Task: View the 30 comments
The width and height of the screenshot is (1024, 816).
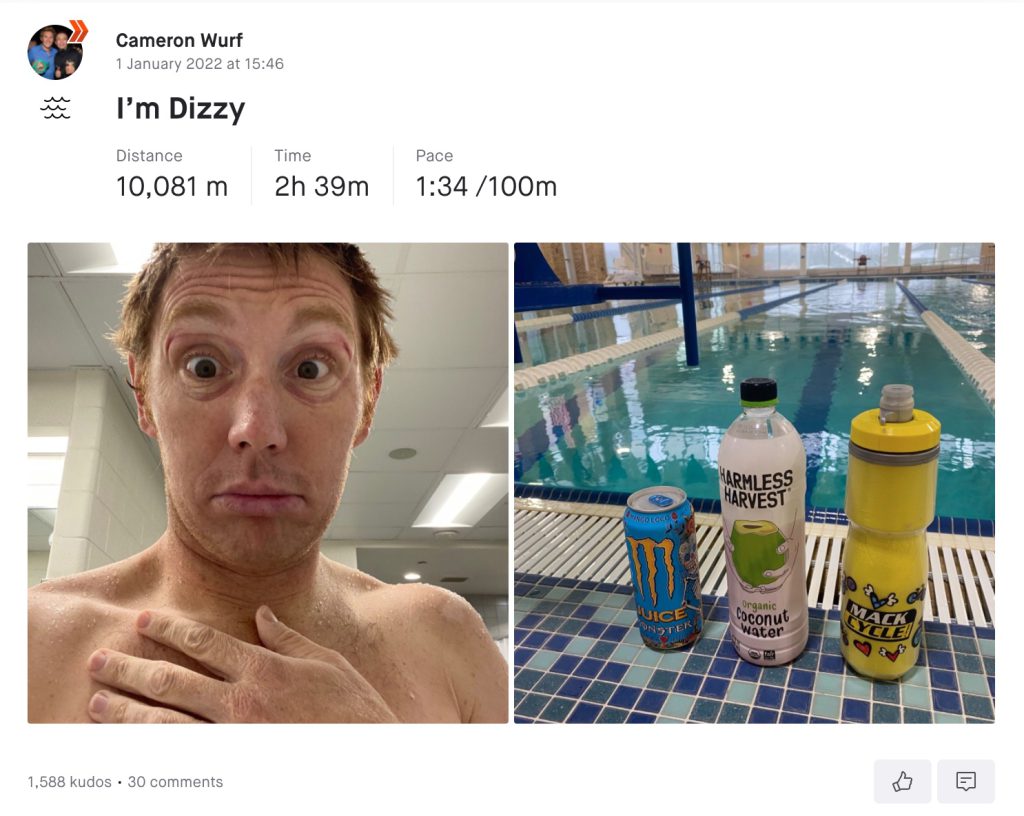Action: (x=175, y=782)
